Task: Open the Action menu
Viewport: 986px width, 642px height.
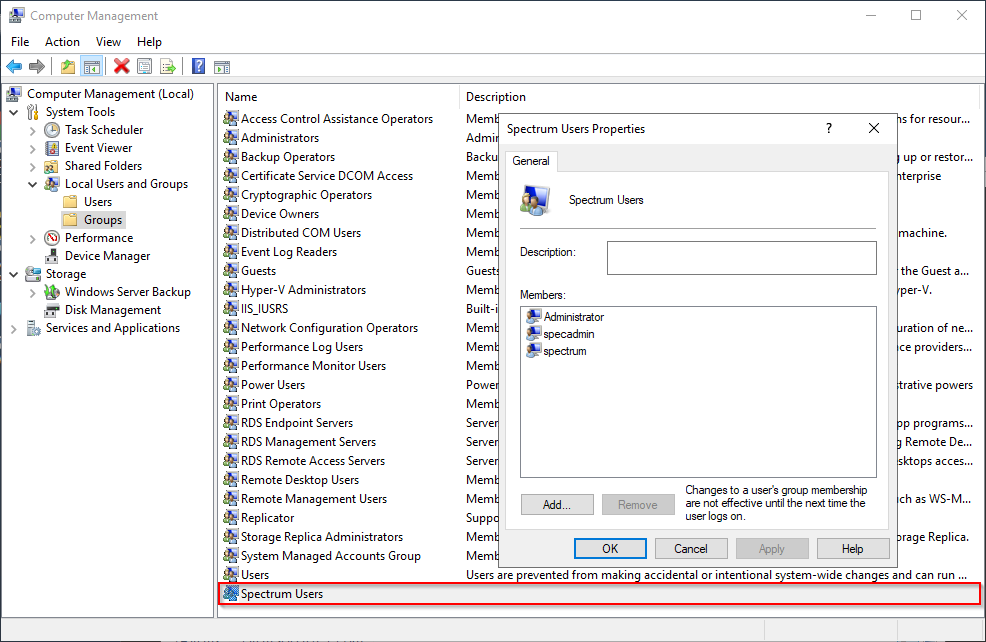Action: tap(62, 42)
